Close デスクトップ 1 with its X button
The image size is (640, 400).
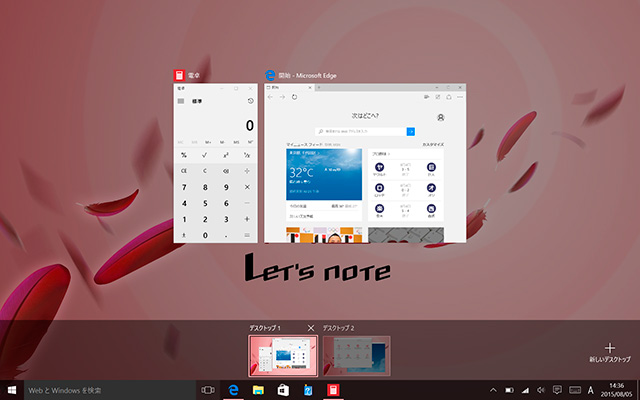pyautogui.click(x=311, y=328)
